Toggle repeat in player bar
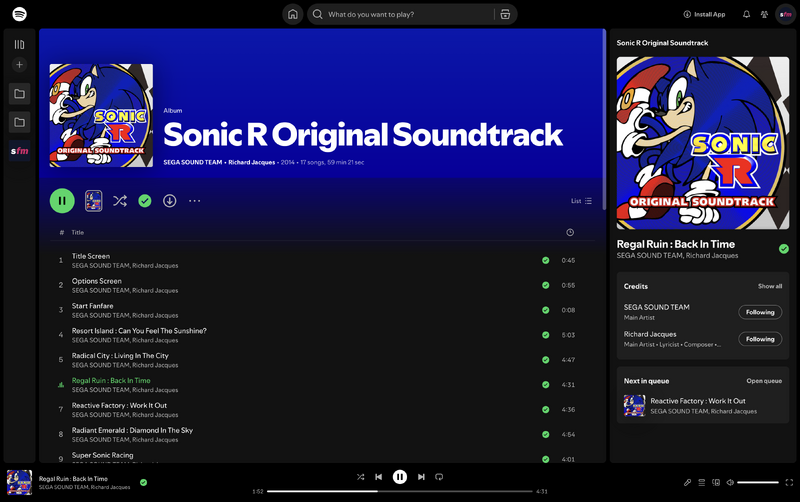The width and height of the screenshot is (800, 502). [439, 477]
